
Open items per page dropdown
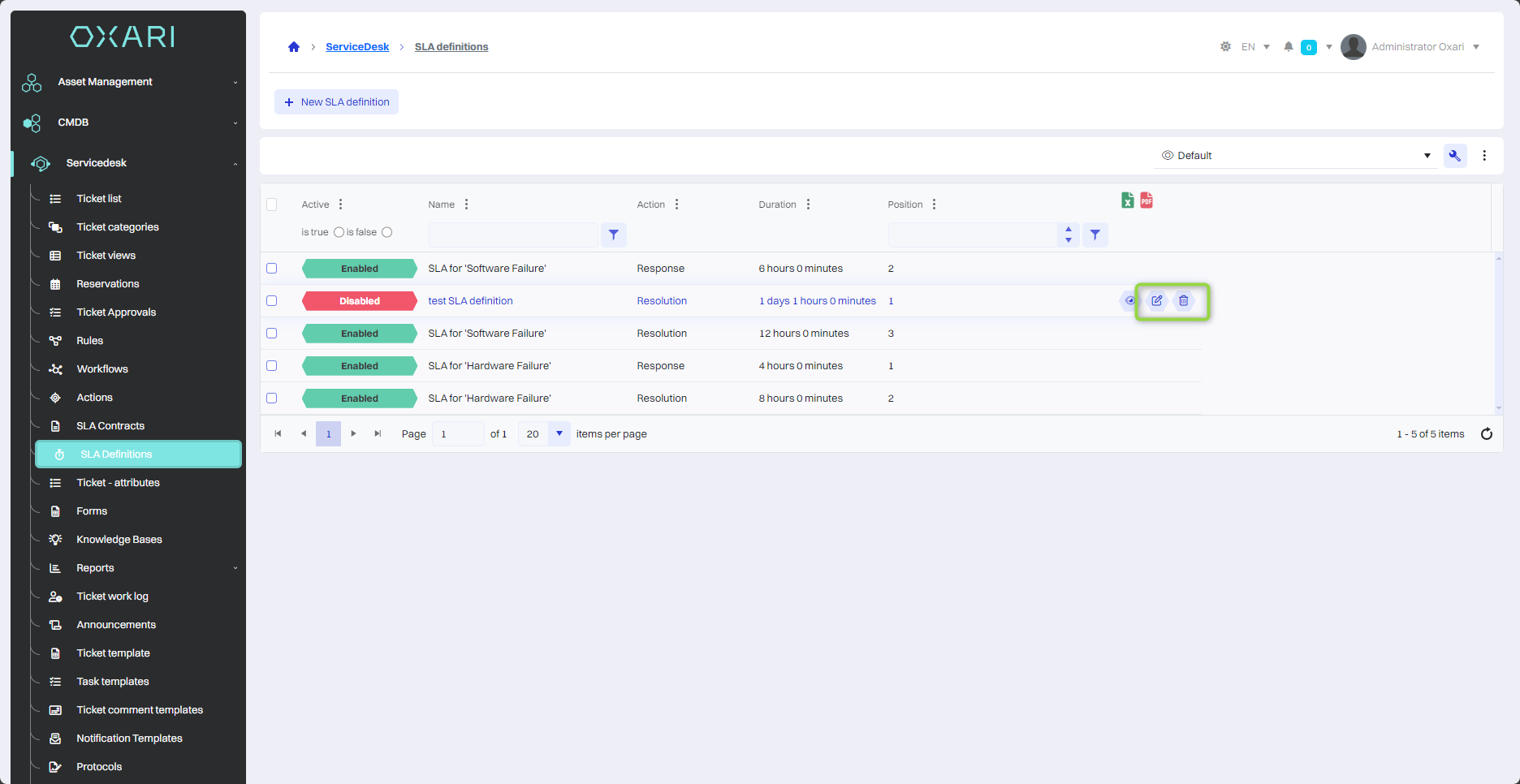pyautogui.click(x=559, y=434)
